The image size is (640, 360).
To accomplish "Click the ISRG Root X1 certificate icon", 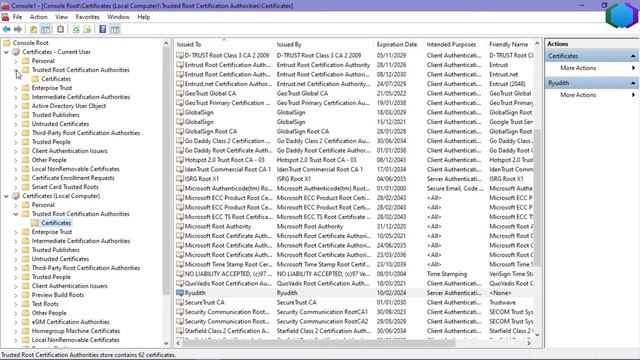I will coord(180,179).
